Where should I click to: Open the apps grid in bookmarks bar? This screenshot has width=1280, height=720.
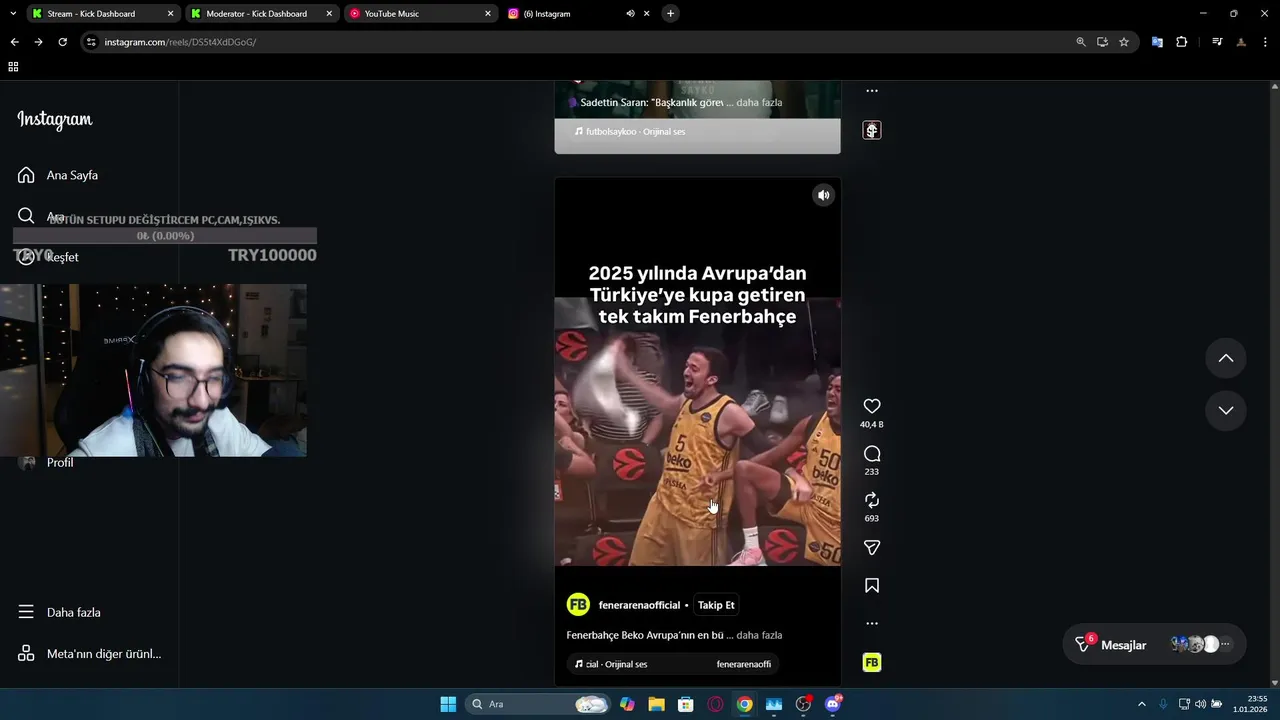(13, 67)
